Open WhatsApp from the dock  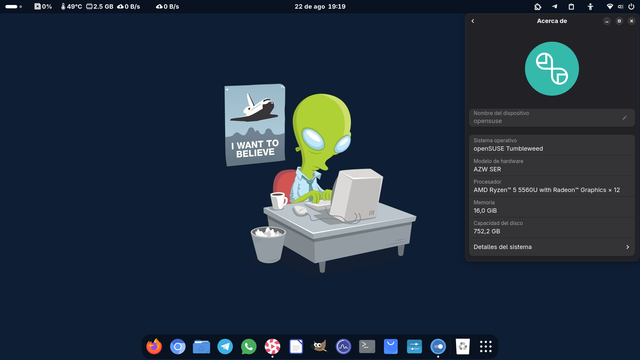249,347
